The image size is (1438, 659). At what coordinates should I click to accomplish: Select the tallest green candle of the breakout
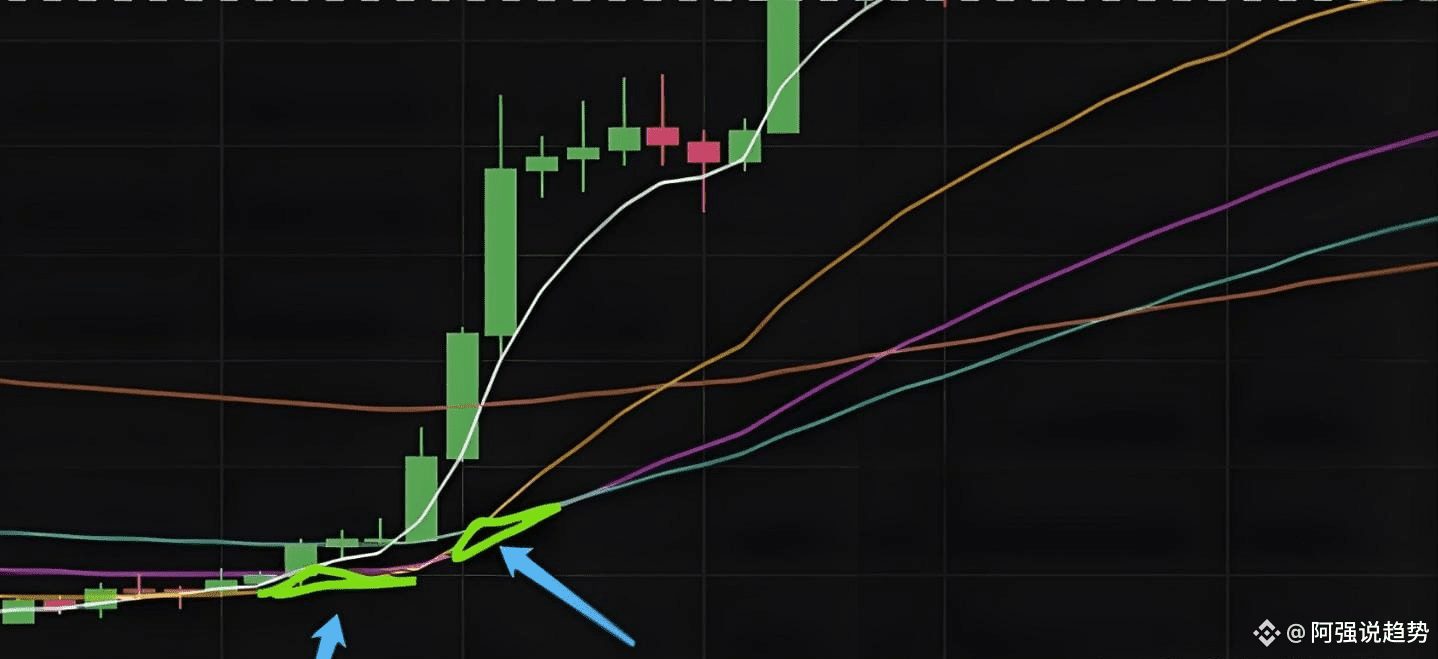tap(501, 252)
